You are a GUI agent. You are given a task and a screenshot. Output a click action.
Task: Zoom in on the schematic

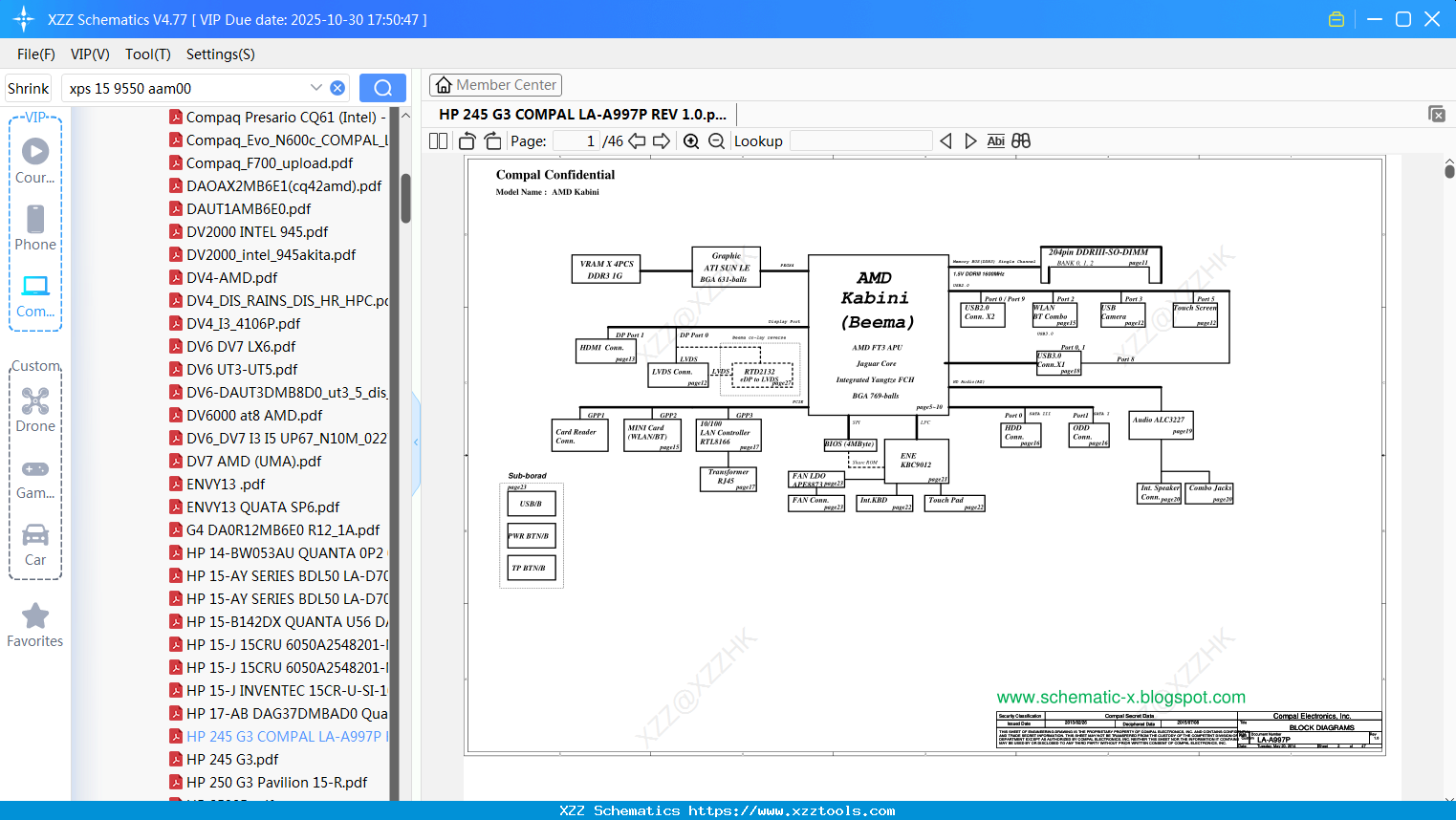[x=691, y=140]
